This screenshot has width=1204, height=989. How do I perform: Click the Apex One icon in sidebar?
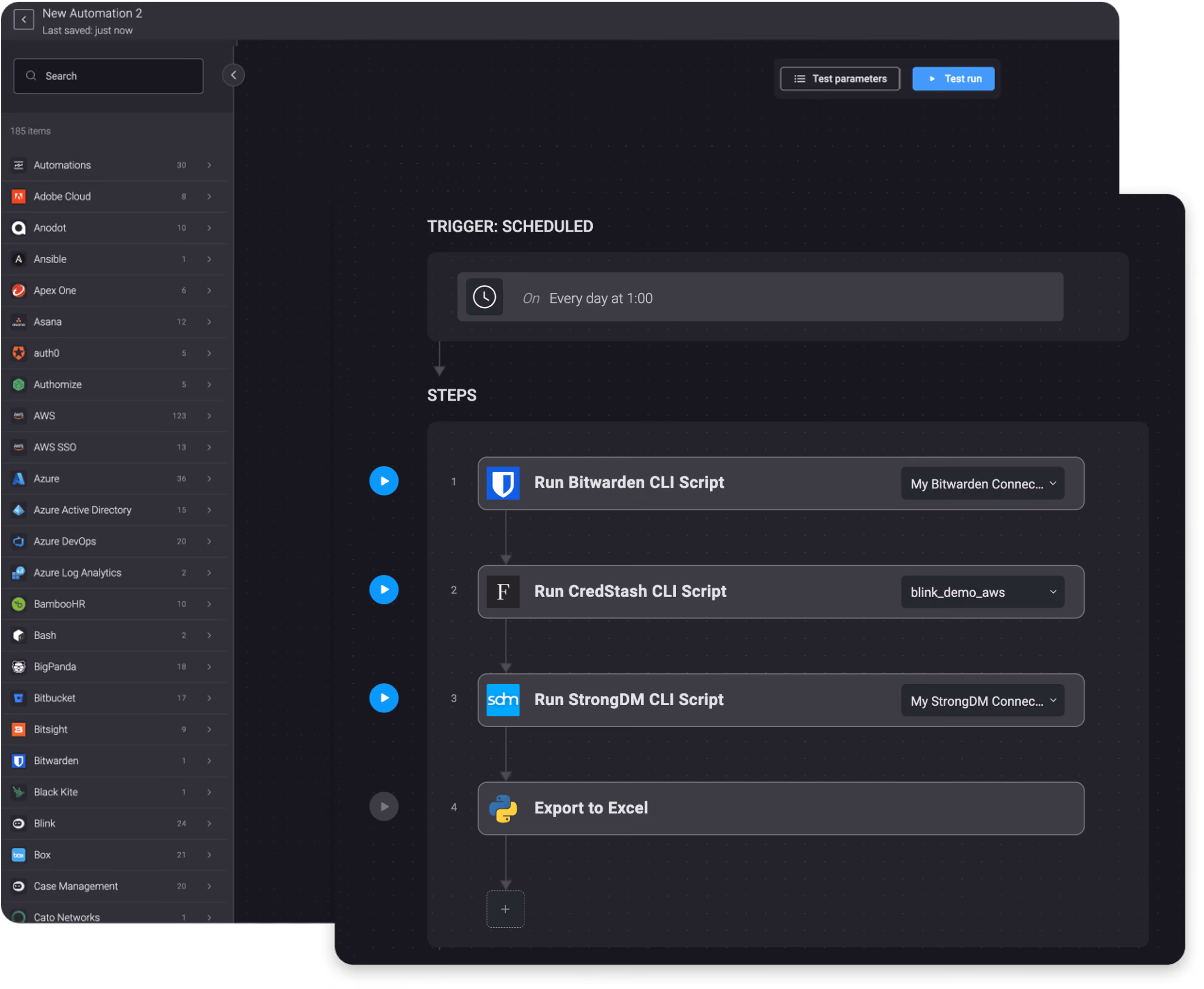(19, 290)
